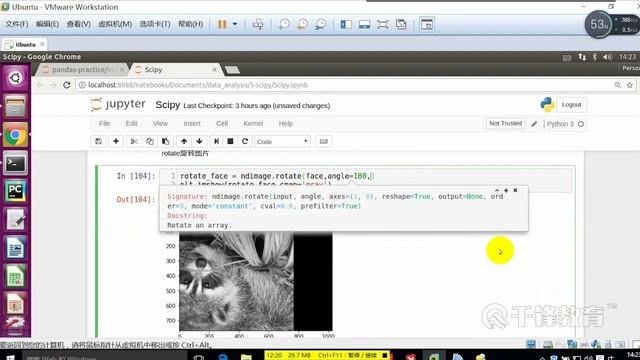The width and height of the screenshot is (640, 360).
Task: Save the notebook with the Jupyter save icon
Action: 98,141
